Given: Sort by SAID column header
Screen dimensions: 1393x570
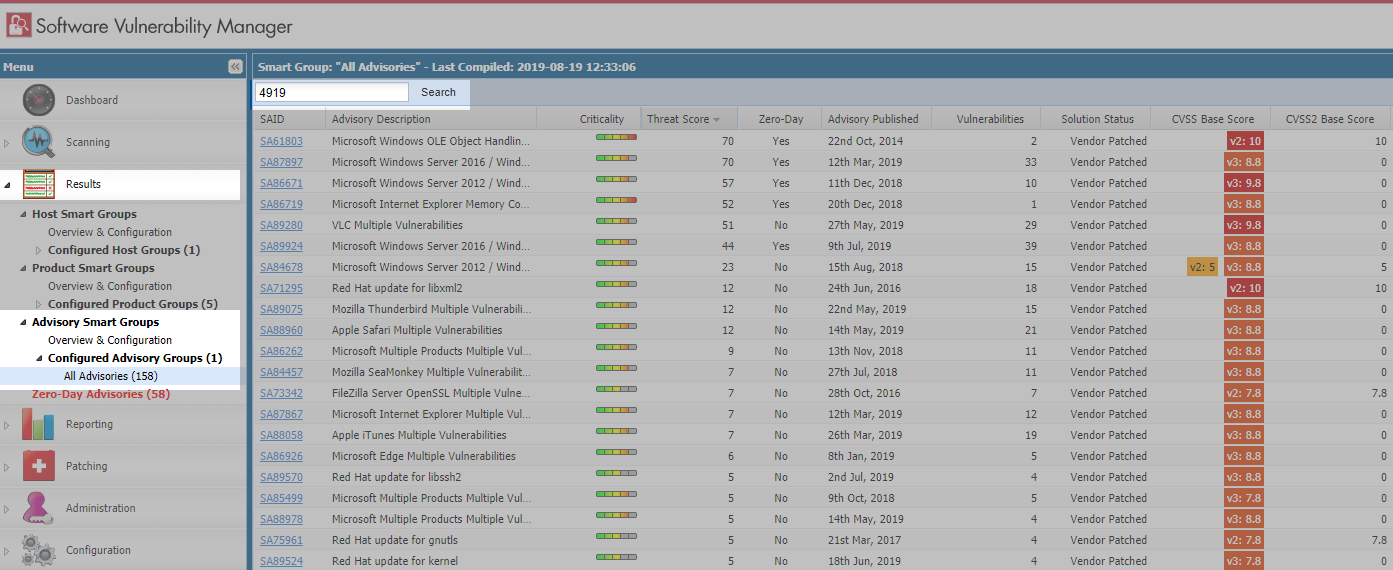Looking at the screenshot, I should click(289, 119).
